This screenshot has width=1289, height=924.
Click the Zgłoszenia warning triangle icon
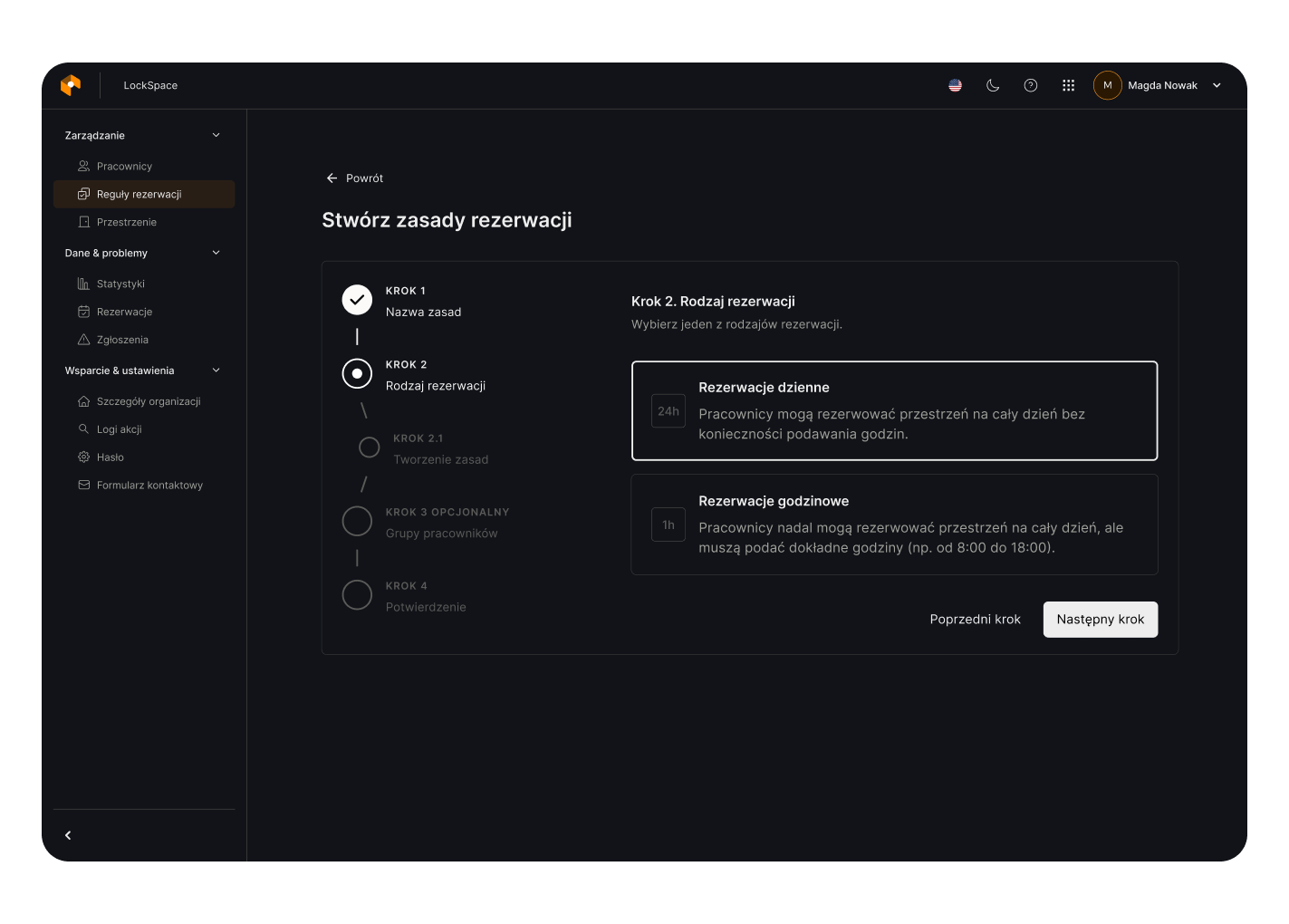point(84,340)
